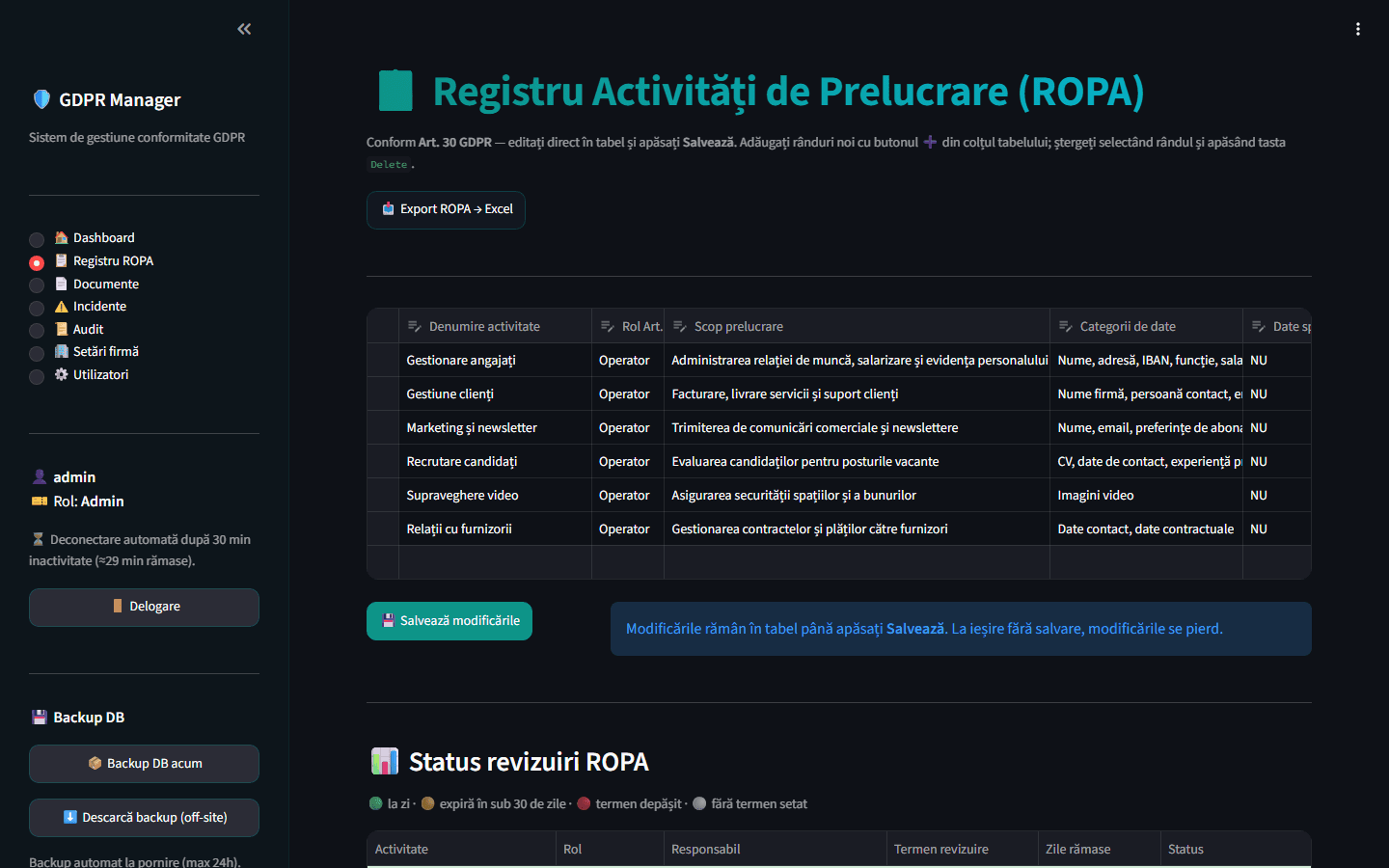
Task: Select the Gestionare angajați cell
Action: point(495,360)
